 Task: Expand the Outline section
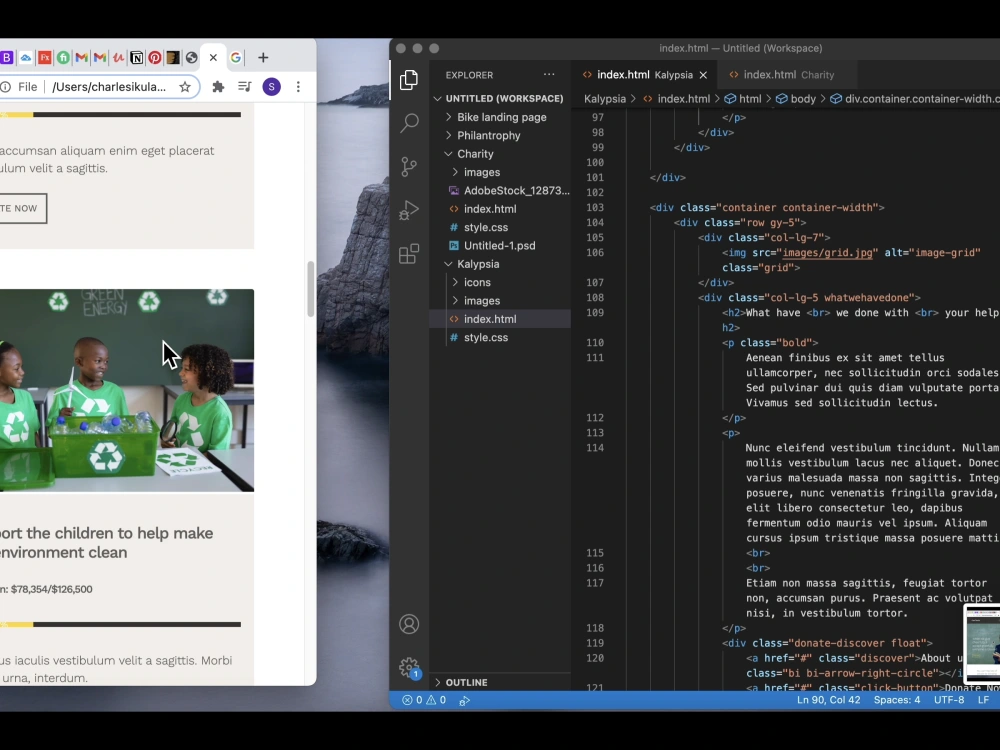pyautogui.click(x=500, y=682)
